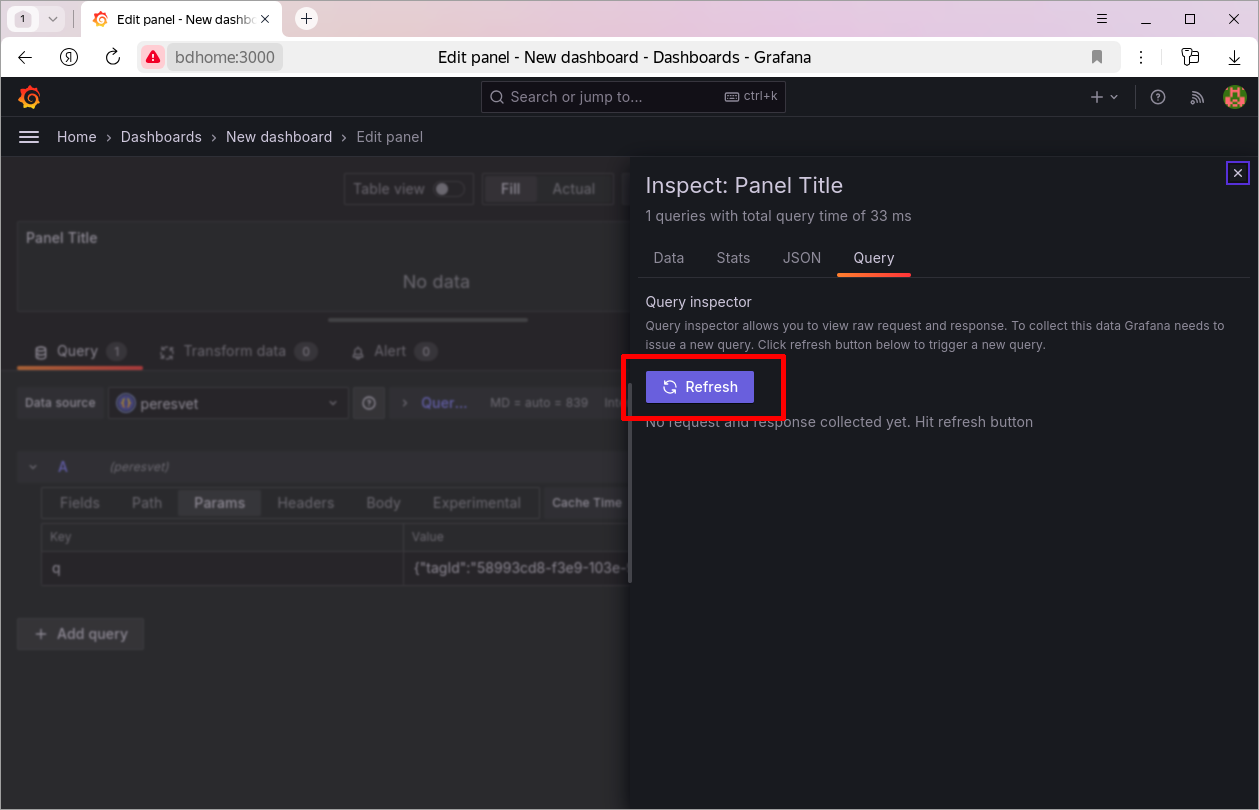Reload the page

[113, 57]
